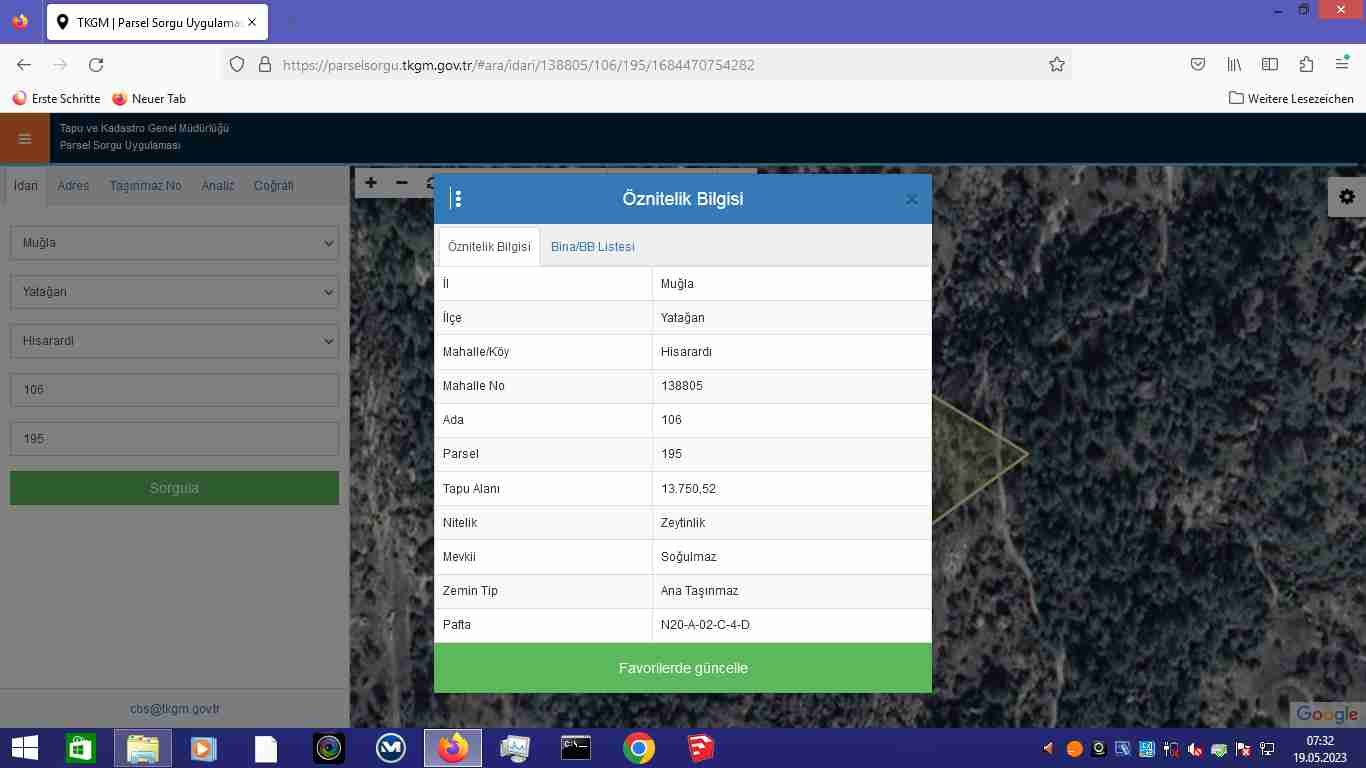
Task: Open the Coğrafi search tab
Action: coord(273,186)
